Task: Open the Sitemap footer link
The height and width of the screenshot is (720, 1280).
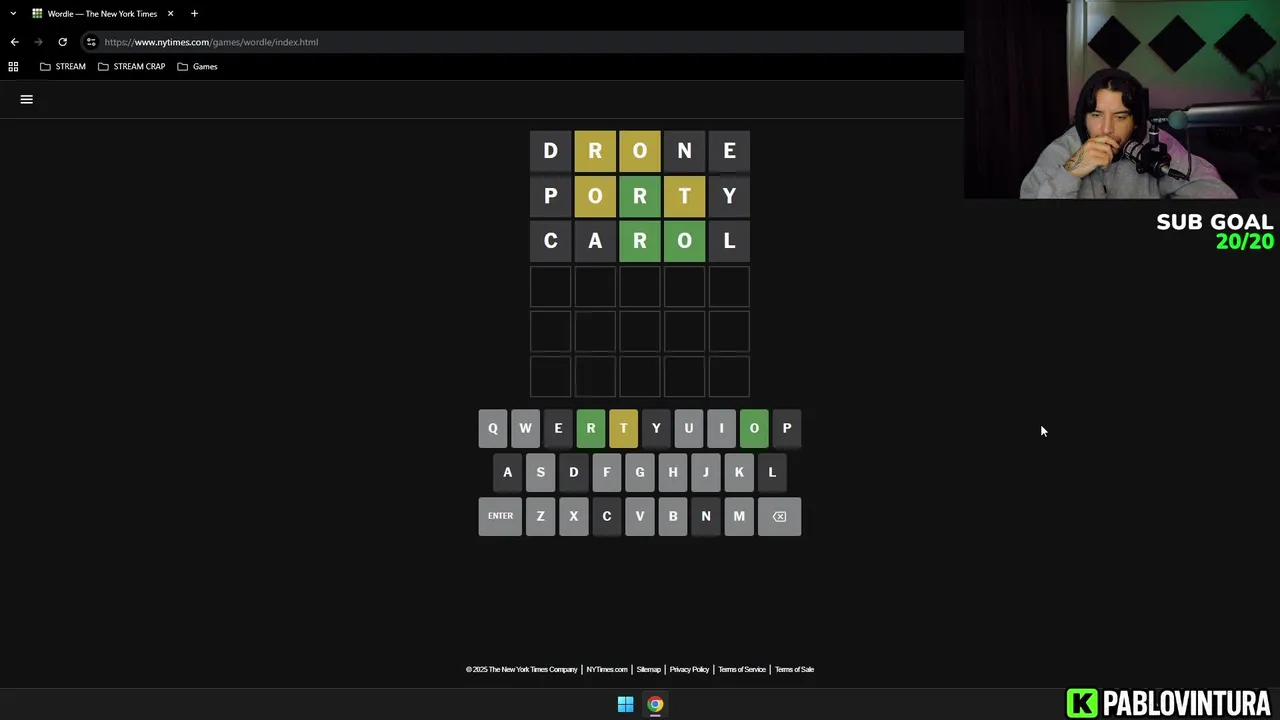Action: pos(649,669)
